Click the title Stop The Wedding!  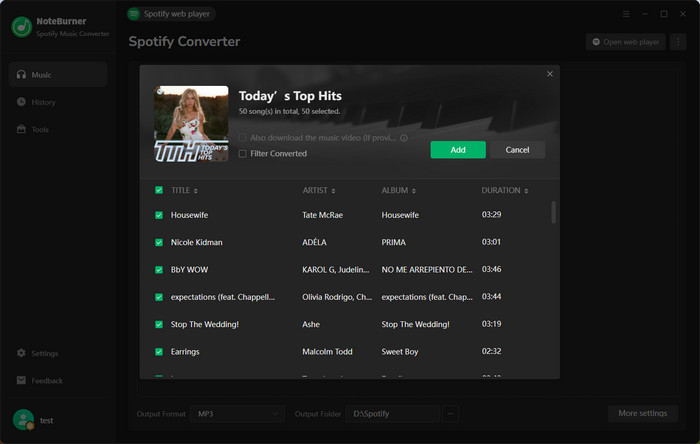coord(204,324)
